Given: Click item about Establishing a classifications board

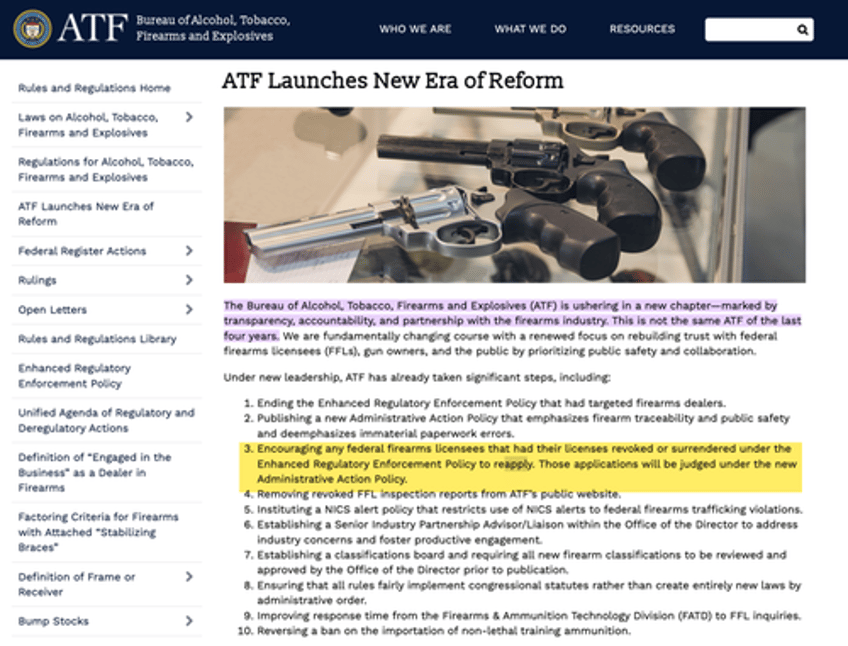Looking at the screenshot, I should [x=521, y=562].
